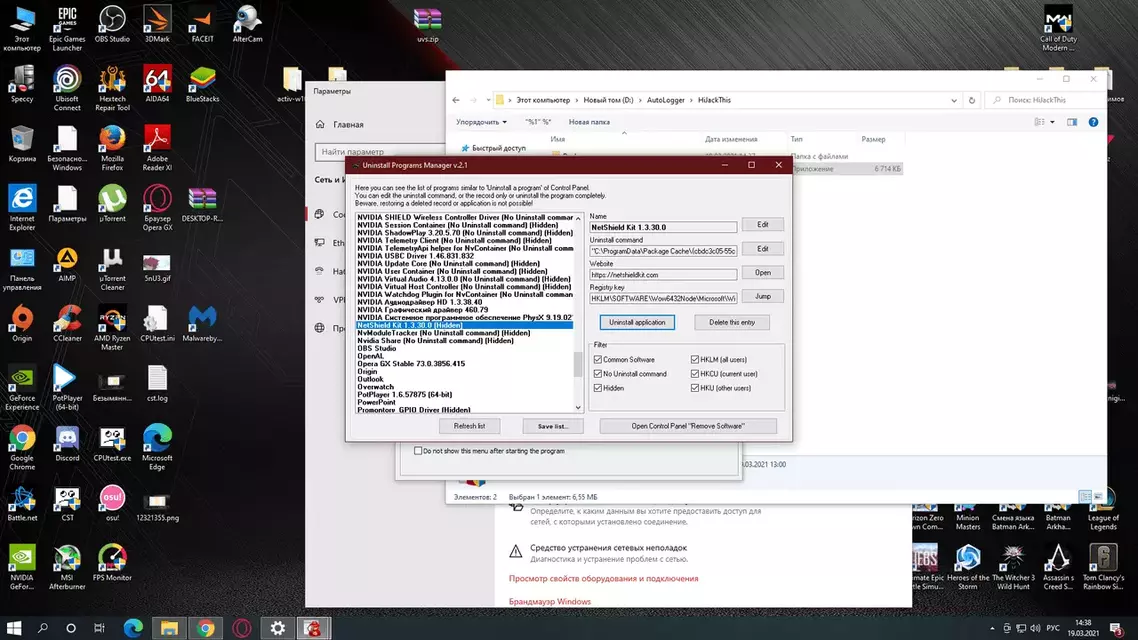
Task: Open AIDA64 desktop icon
Action: coord(157,83)
